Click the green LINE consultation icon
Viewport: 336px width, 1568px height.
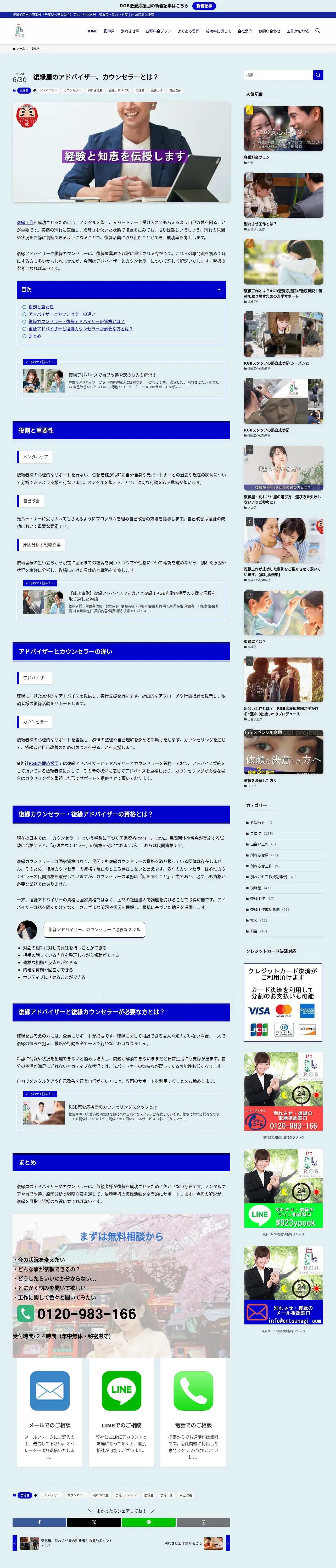[x=121, y=1391]
